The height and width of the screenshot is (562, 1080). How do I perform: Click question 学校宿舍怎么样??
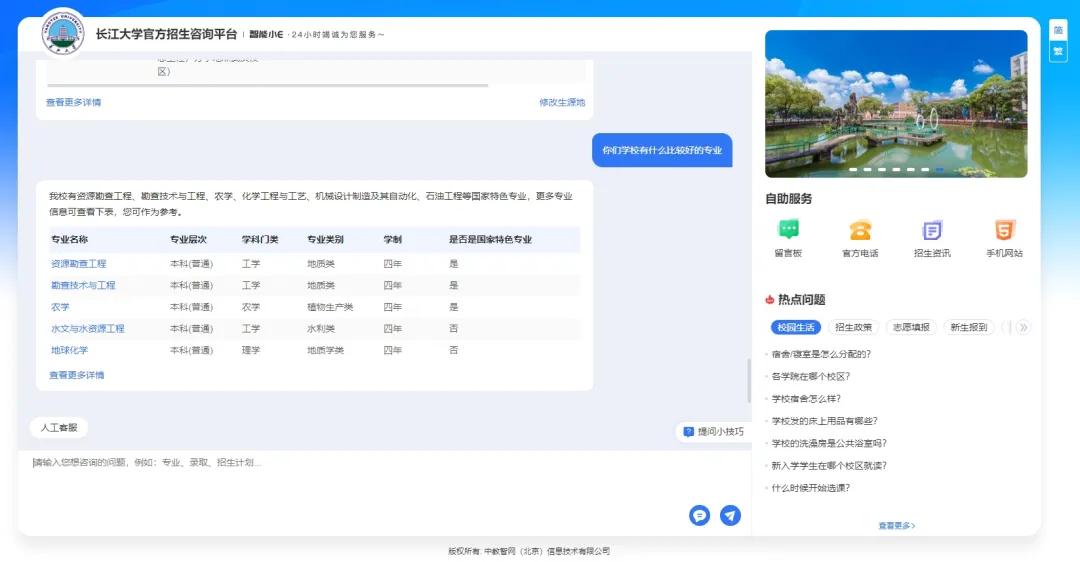click(806, 399)
